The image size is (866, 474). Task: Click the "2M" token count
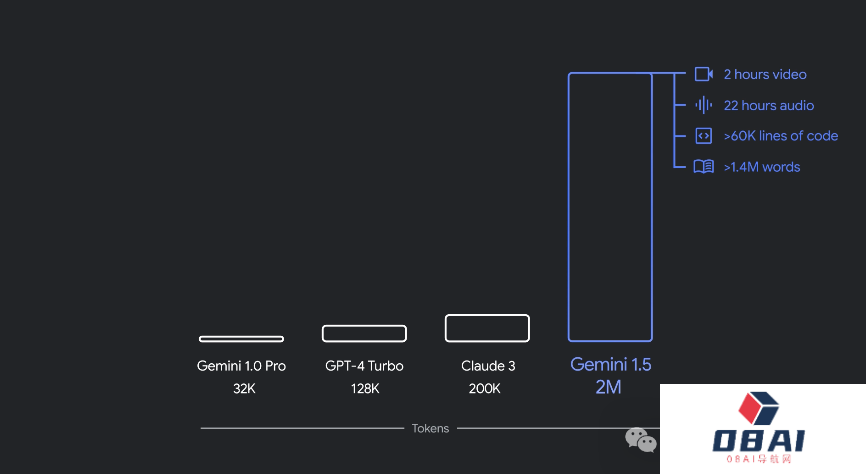[x=608, y=387]
